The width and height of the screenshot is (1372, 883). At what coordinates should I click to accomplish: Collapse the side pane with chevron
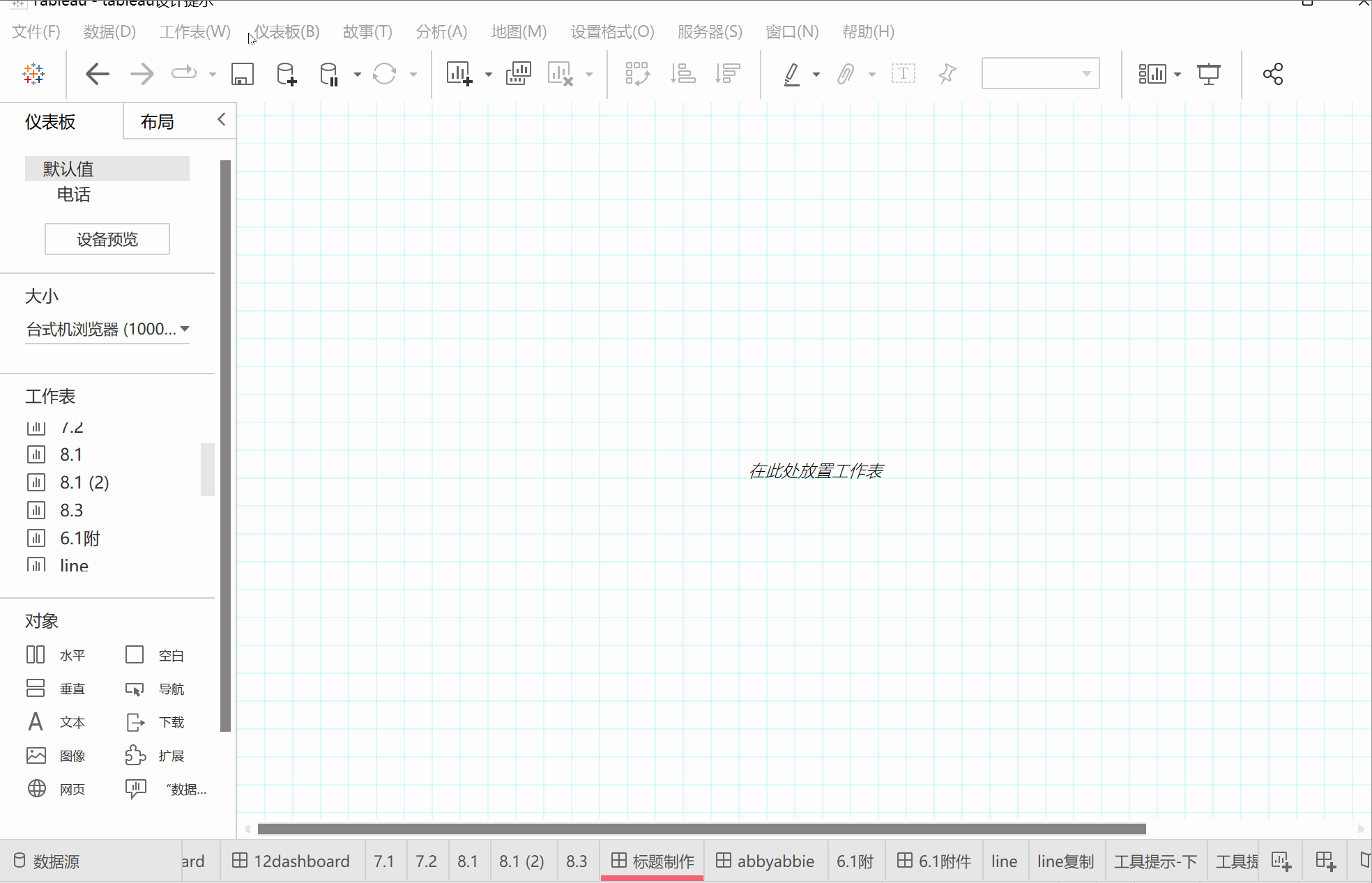pos(222,120)
